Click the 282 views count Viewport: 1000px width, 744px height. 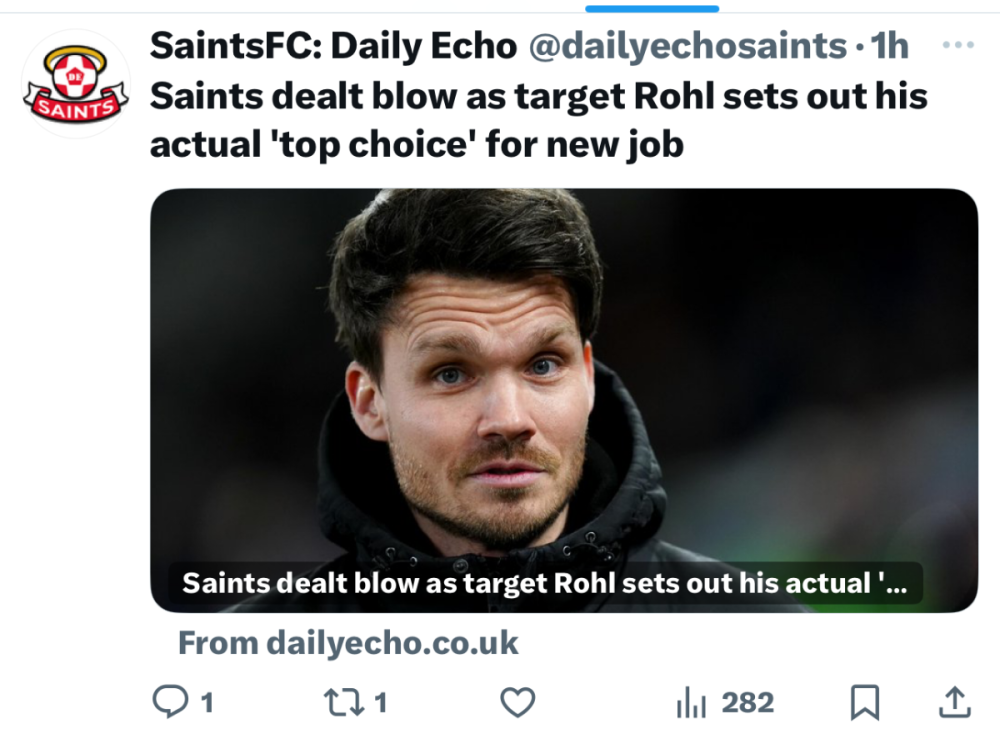coord(748,703)
